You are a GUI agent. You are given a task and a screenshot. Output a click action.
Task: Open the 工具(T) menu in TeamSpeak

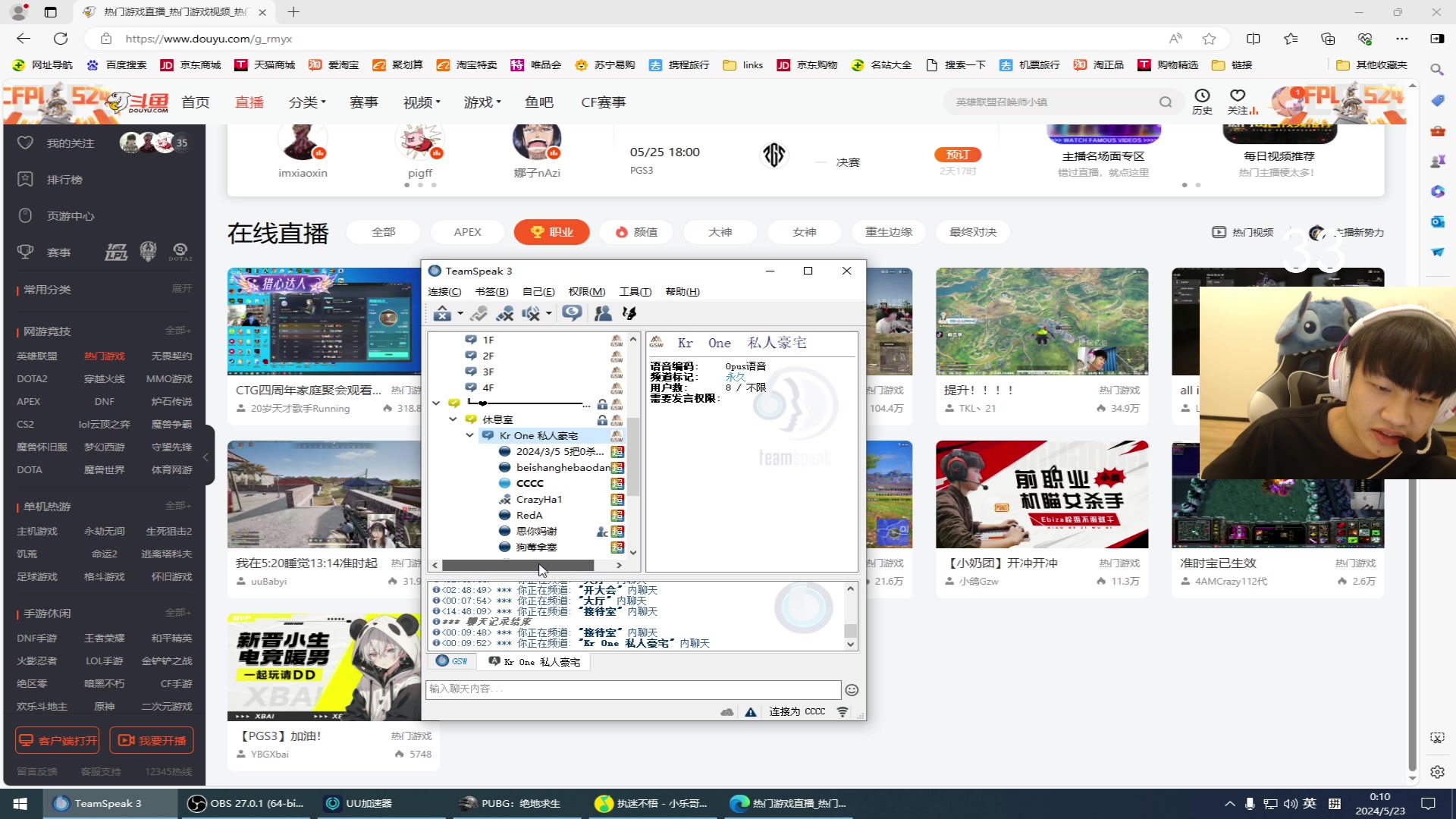coord(635,292)
